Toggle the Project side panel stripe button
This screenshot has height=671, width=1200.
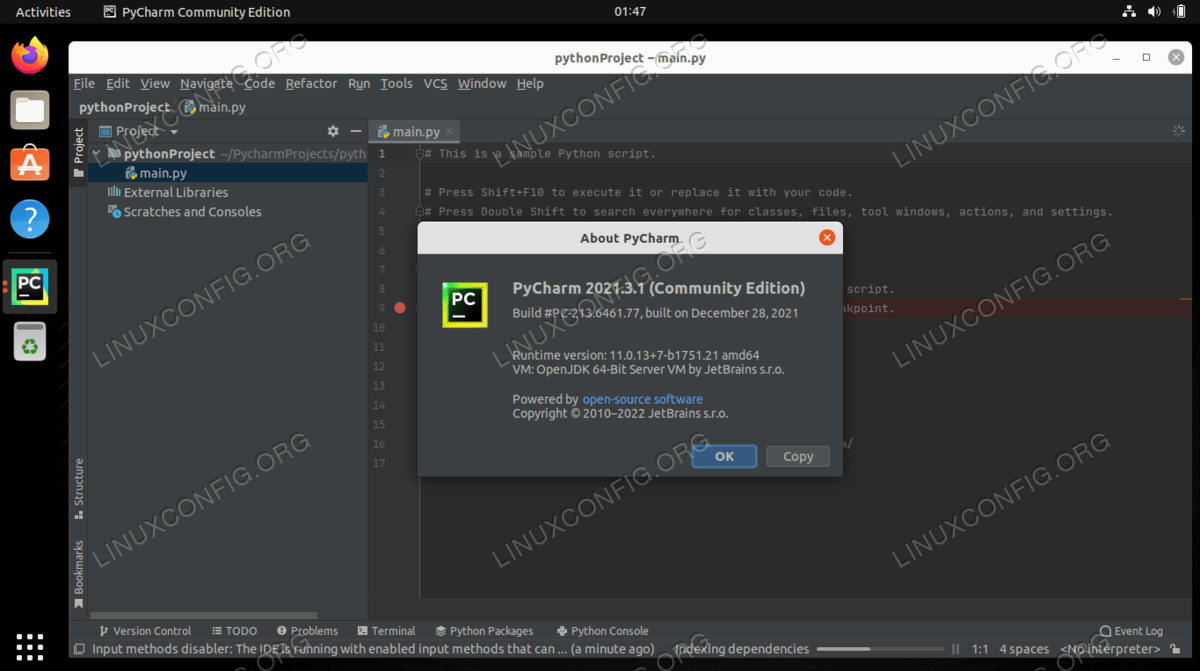point(78,152)
